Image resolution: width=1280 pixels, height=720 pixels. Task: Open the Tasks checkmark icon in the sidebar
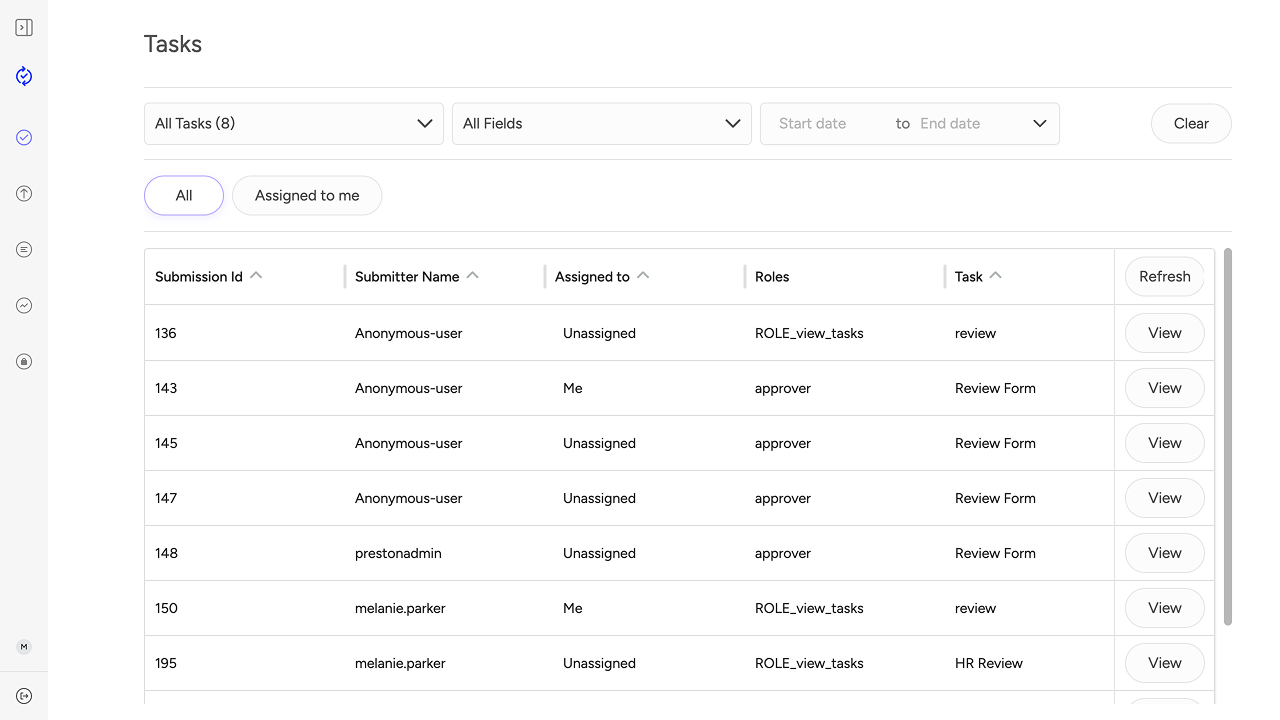coord(24,138)
